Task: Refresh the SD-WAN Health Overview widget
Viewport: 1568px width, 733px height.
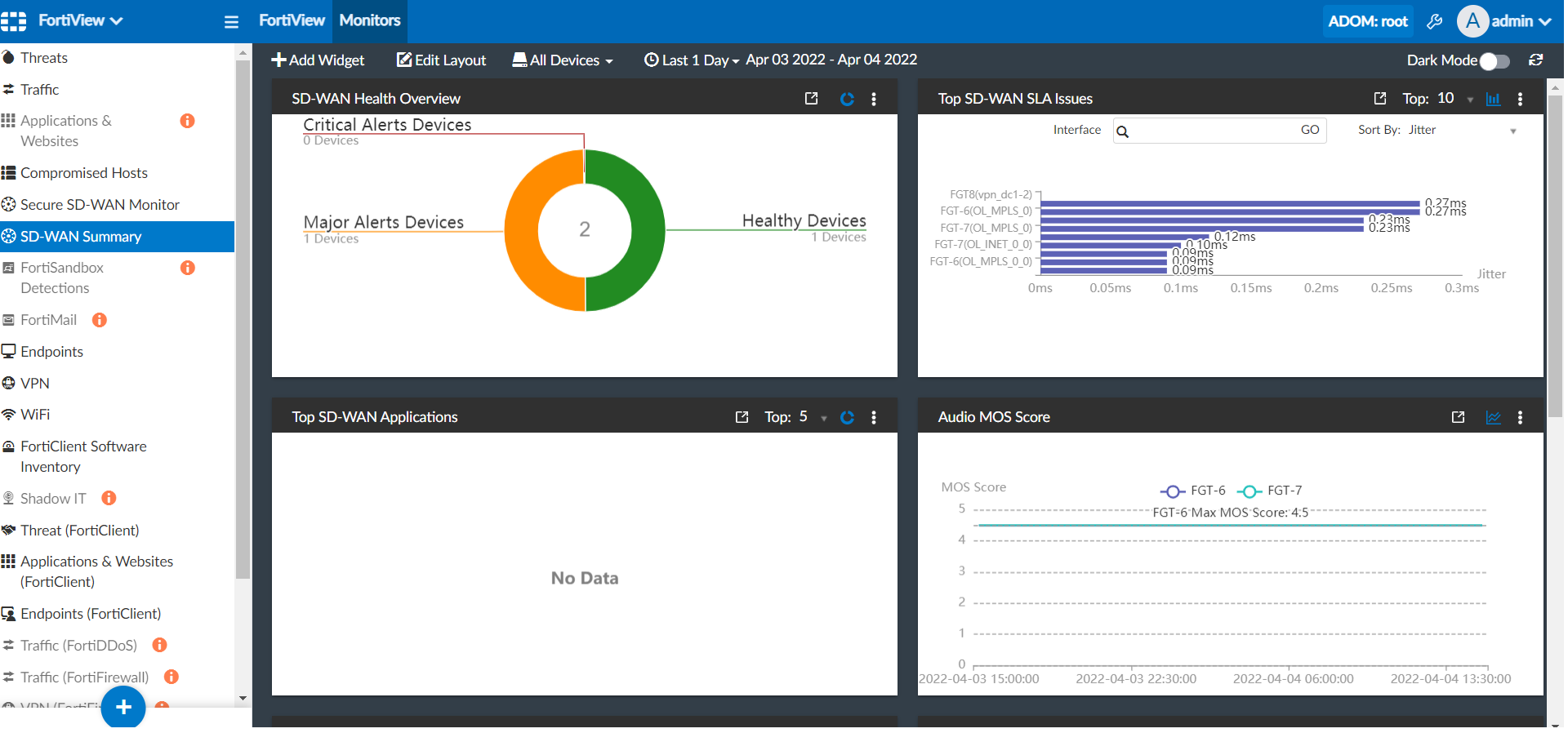Action: [848, 99]
